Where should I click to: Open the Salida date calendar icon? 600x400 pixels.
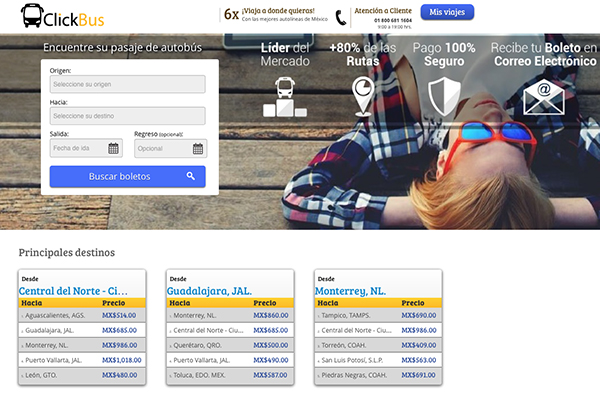(x=113, y=148)
